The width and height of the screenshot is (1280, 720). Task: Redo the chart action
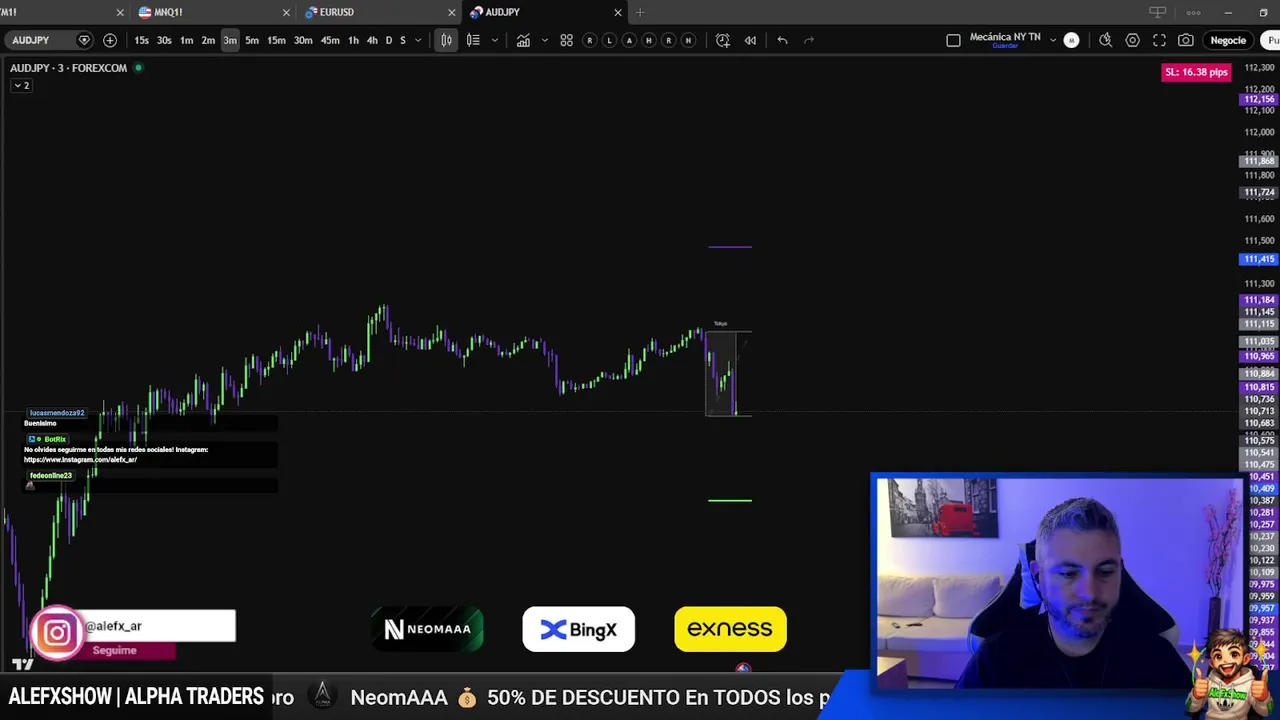pyautogui.click(x=809, y=40)
